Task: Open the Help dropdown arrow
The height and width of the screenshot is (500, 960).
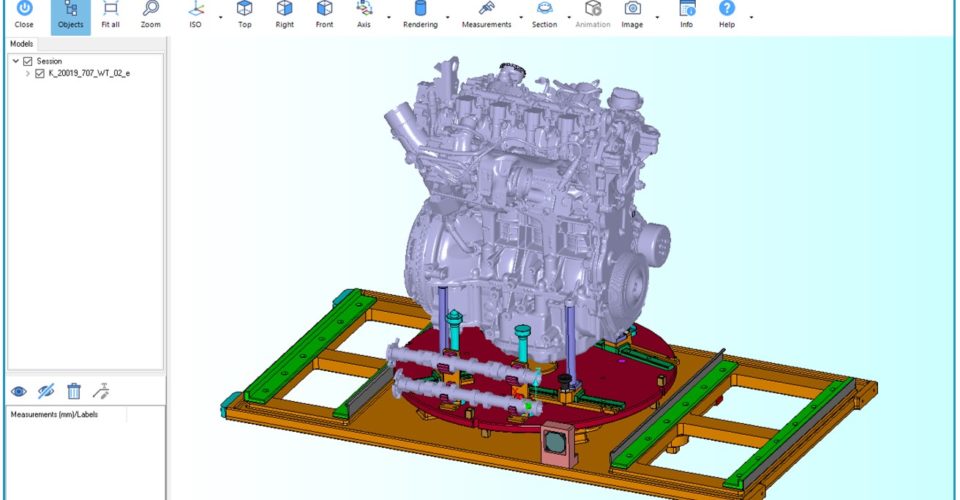Action: (x=751, y=17)
